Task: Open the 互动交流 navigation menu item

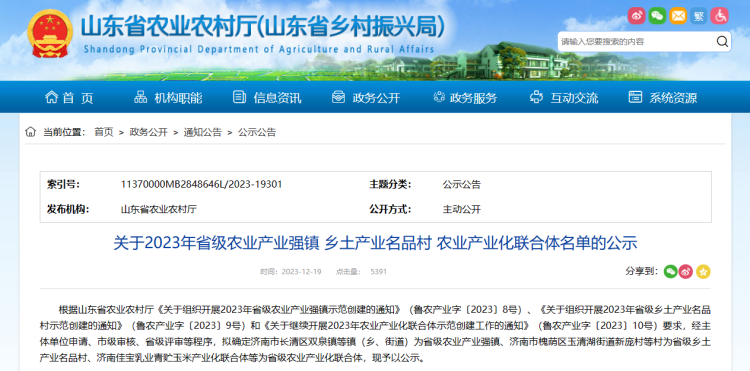Action: coord(574,98)
